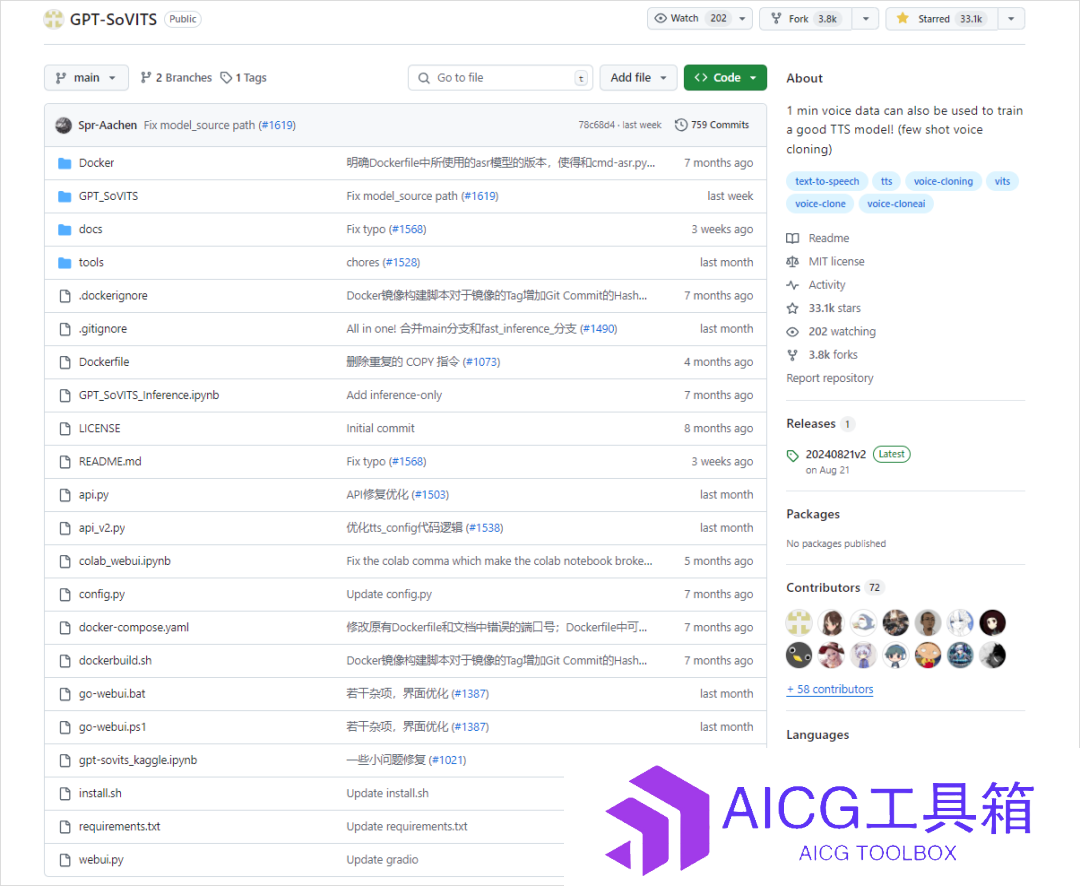Click the Spr-Aachen avatar in commit header
This screenshot has height=886, width=1080.
[x=63, y=125]
